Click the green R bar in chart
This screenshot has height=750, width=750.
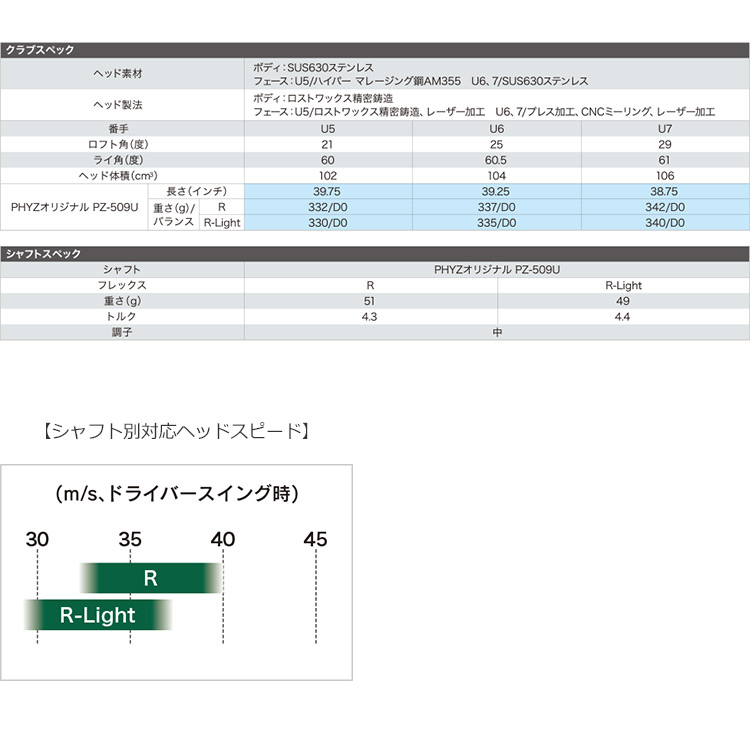click(150, 578)
